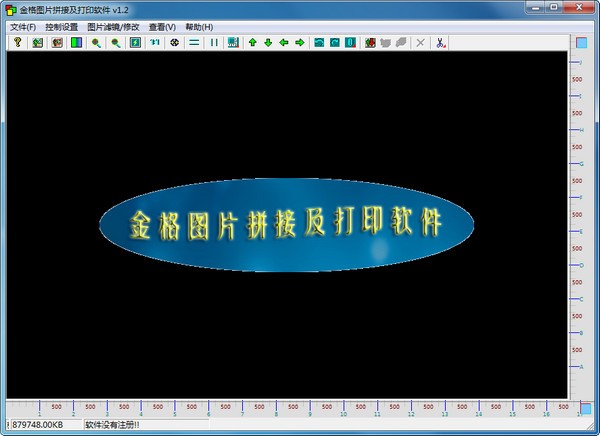The width and height of the screenshot is (600, 436).
Task: Click the first magnifier zoom icon
Action: tap(96, 43)
